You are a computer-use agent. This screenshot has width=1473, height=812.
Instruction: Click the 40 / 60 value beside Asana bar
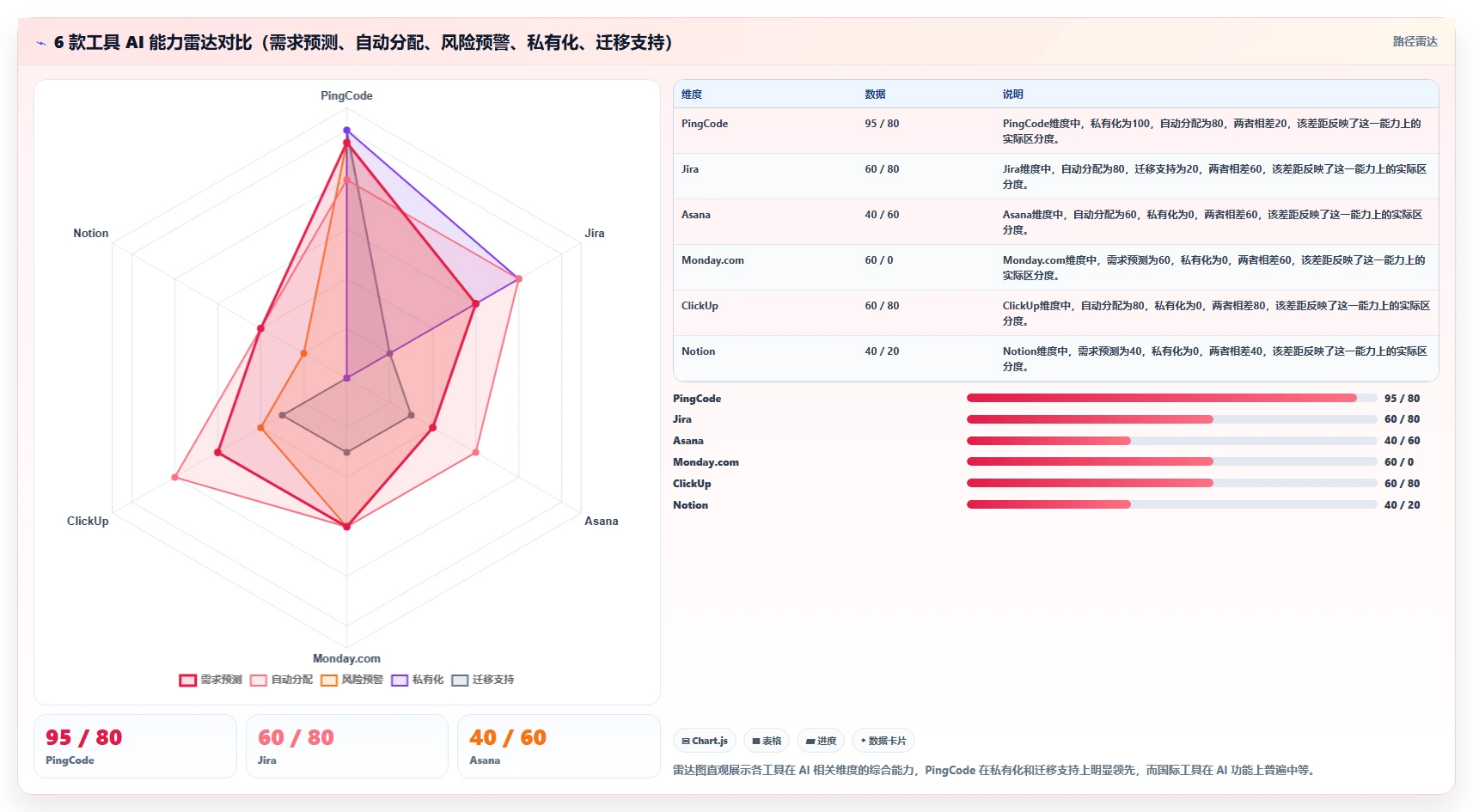point(1402,441)
